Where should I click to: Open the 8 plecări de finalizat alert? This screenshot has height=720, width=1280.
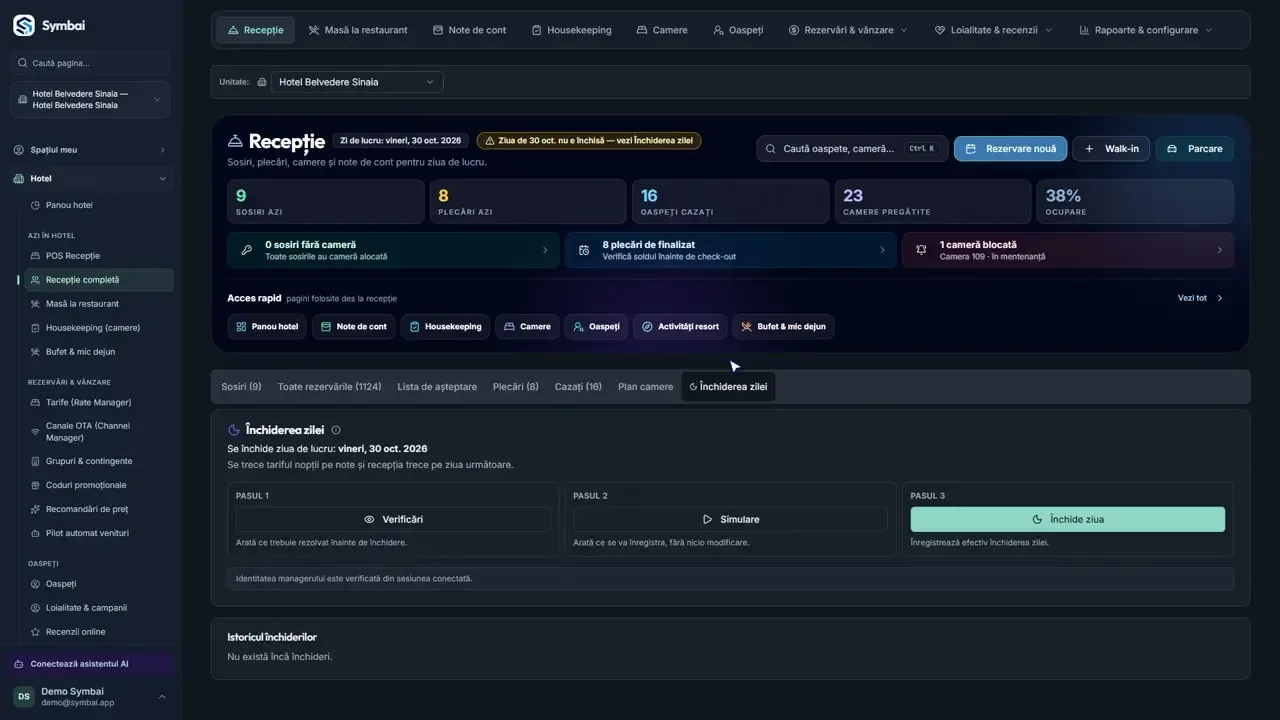click(x=730, y=250)
